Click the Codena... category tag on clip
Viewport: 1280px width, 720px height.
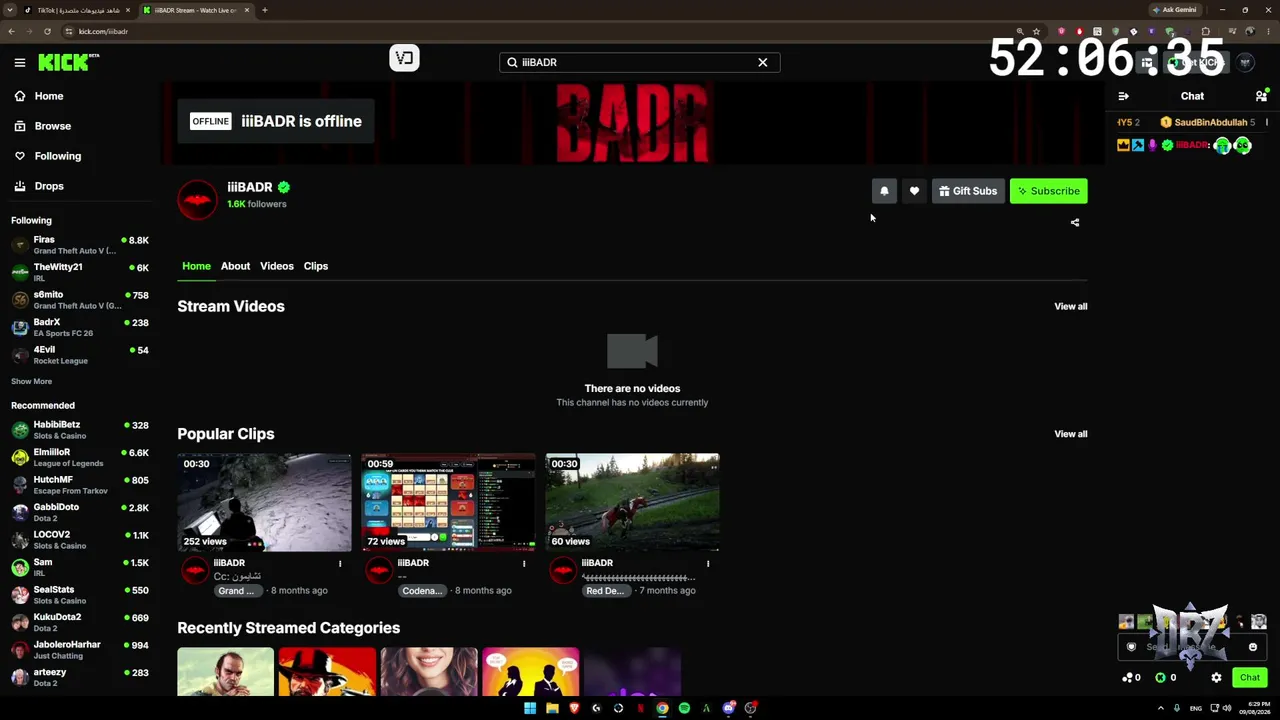coord(422,591)
